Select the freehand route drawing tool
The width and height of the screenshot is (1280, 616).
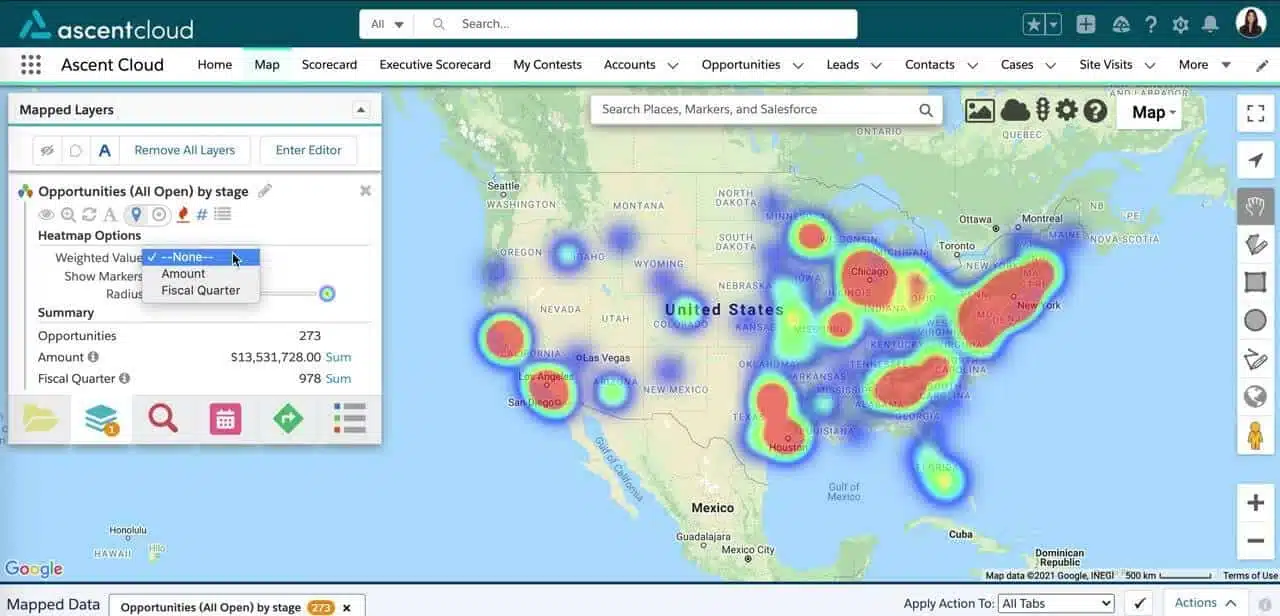pyautogui.click(x=1255, y=358)
